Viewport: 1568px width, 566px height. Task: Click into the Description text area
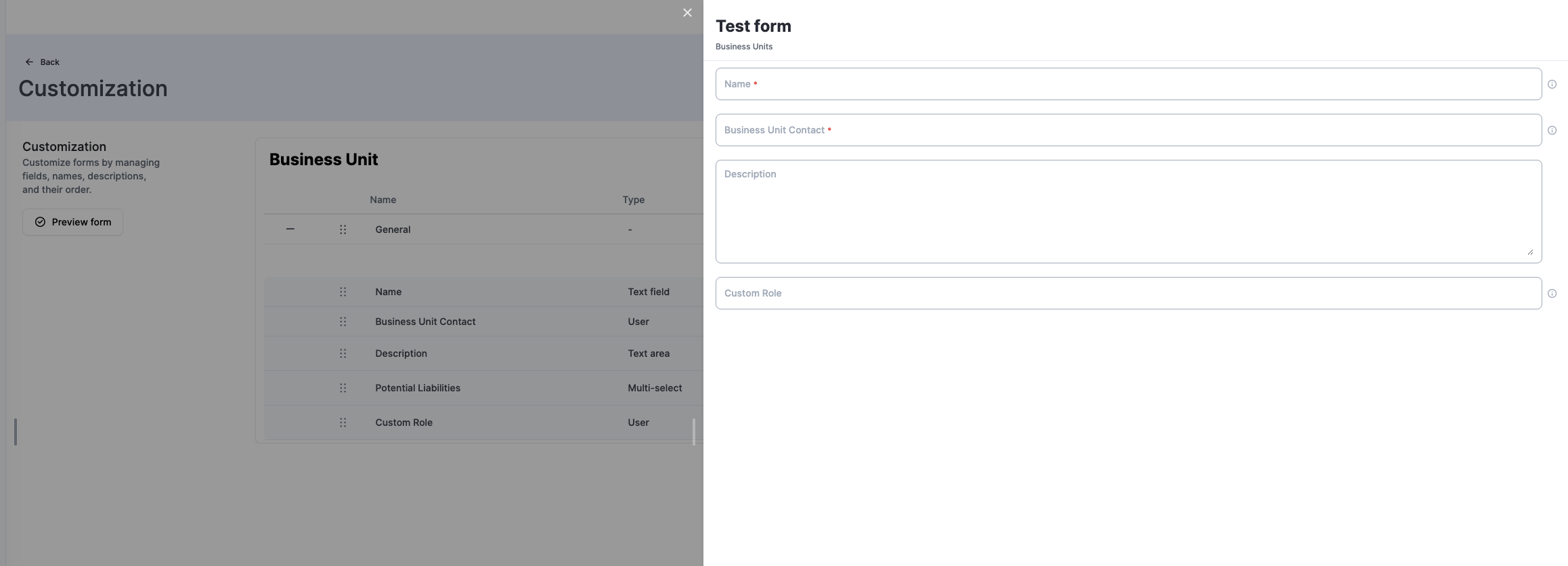[x=1128, y=211]
